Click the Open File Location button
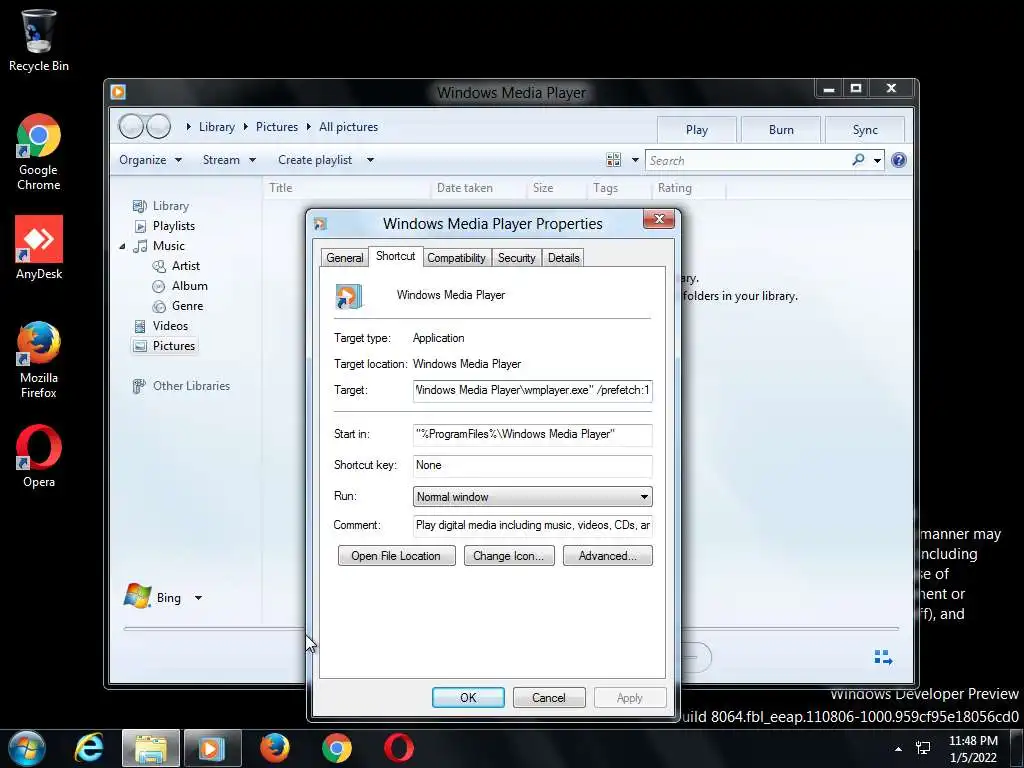 (396, 556)
